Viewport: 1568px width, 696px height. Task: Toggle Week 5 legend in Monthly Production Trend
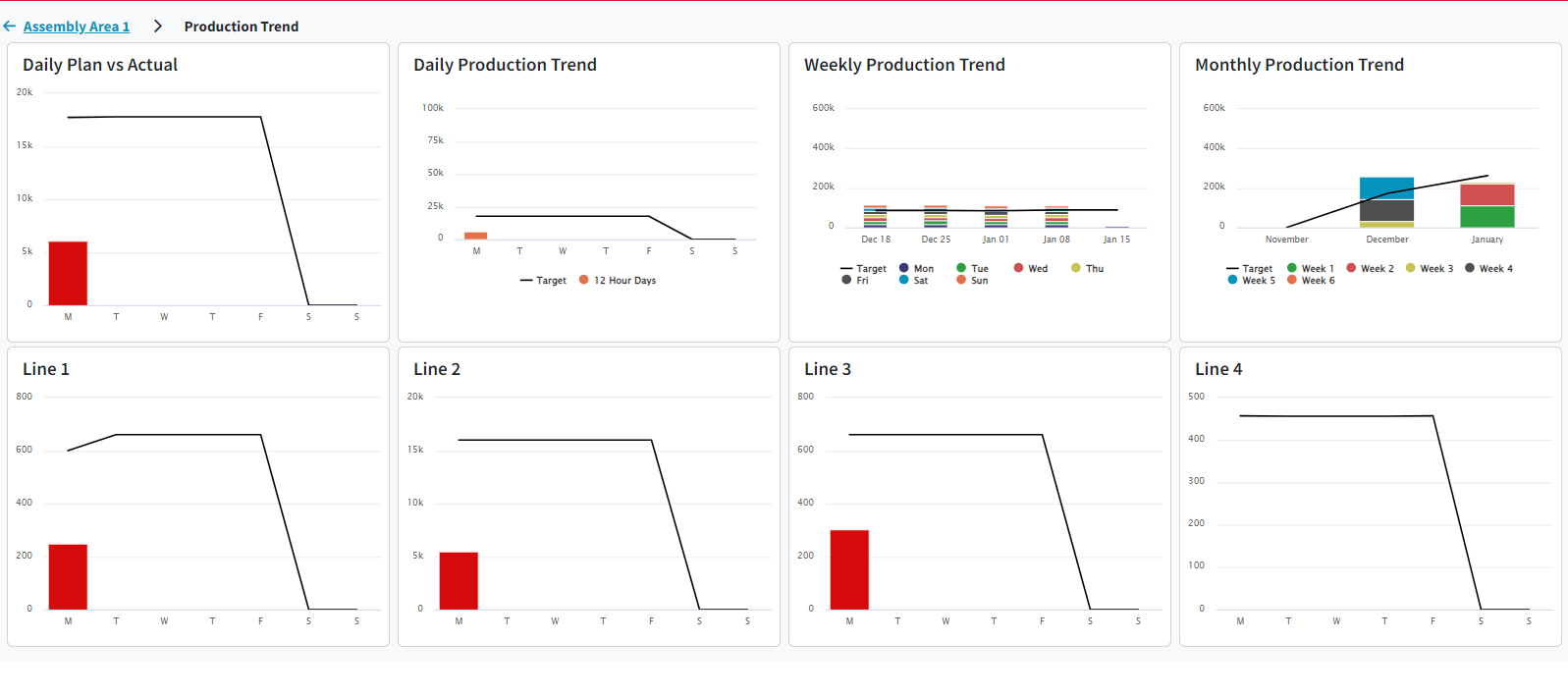pyautogui.click(x=1252, y=281)
